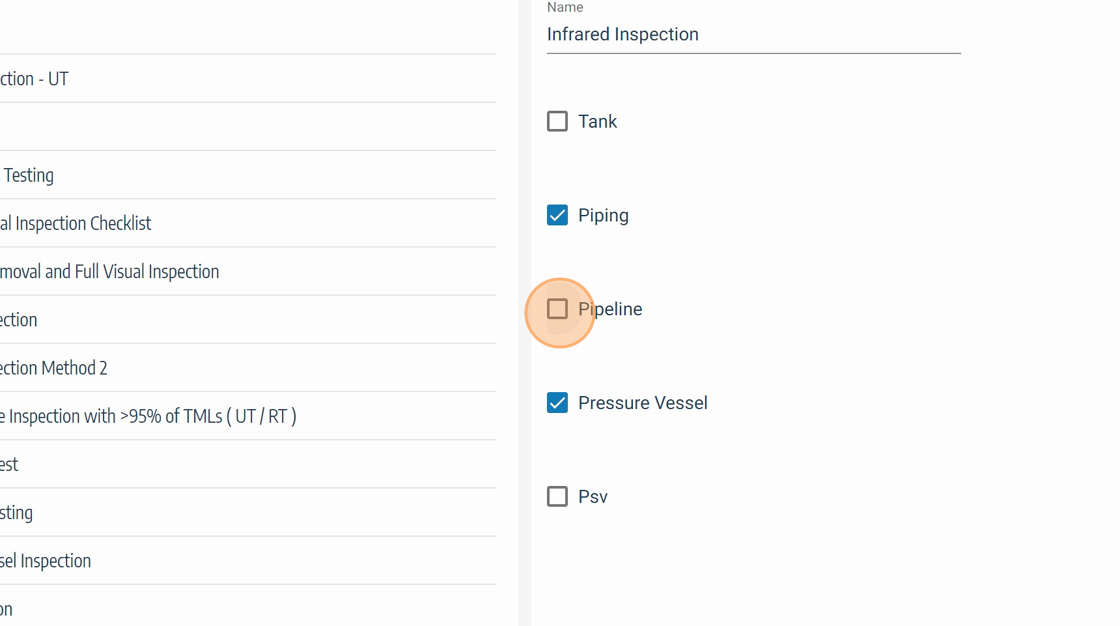This screenshot has width=1120, height=626.
Task: Uncheck the Piping checkbox
Action: [x=557, y=215]
